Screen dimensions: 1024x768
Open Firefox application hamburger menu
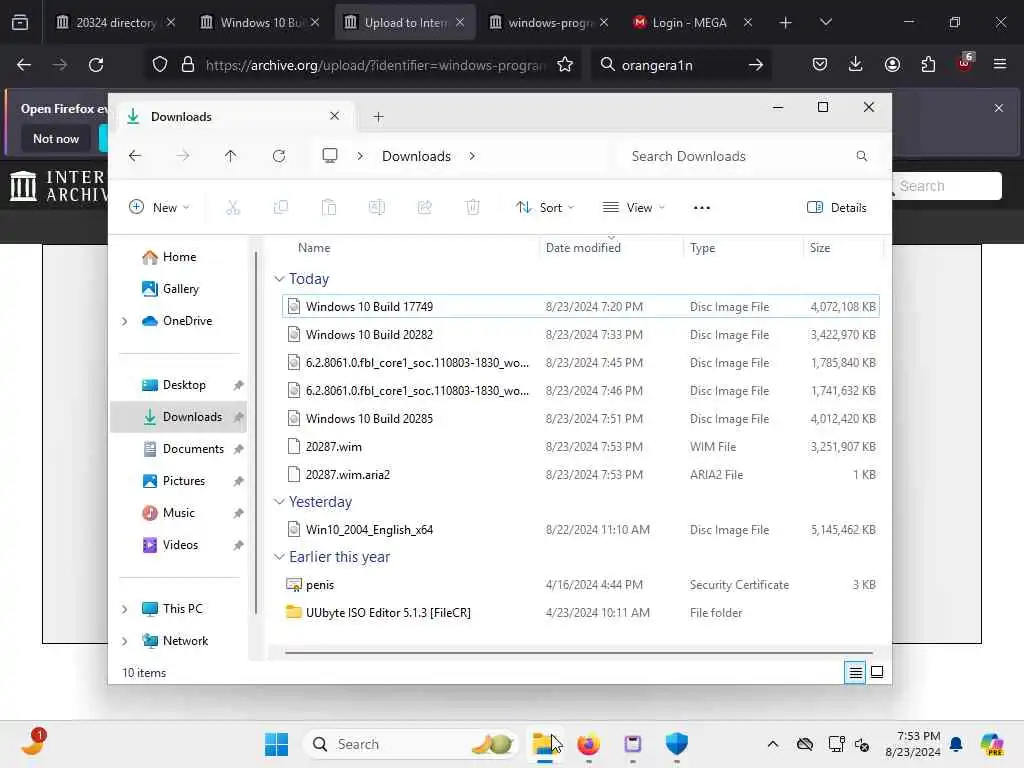point(1000,64)
